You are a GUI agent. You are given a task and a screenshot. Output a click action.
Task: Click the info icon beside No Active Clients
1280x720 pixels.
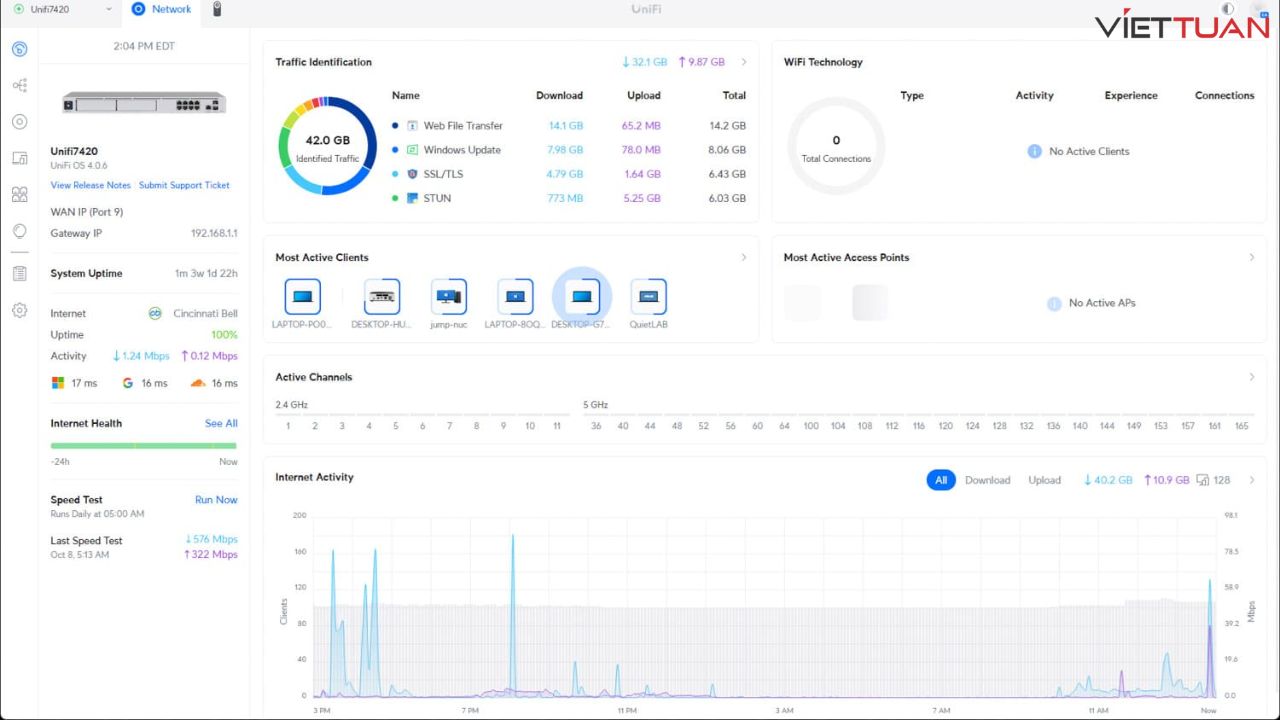click(x=1035, y=151)
